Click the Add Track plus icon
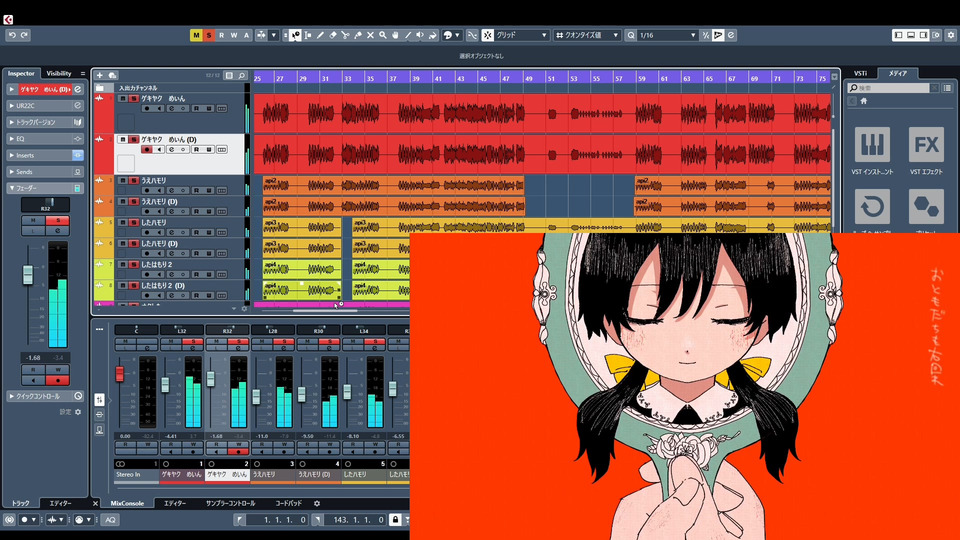Viewport: 960px width, 540px height. [100, 75]
